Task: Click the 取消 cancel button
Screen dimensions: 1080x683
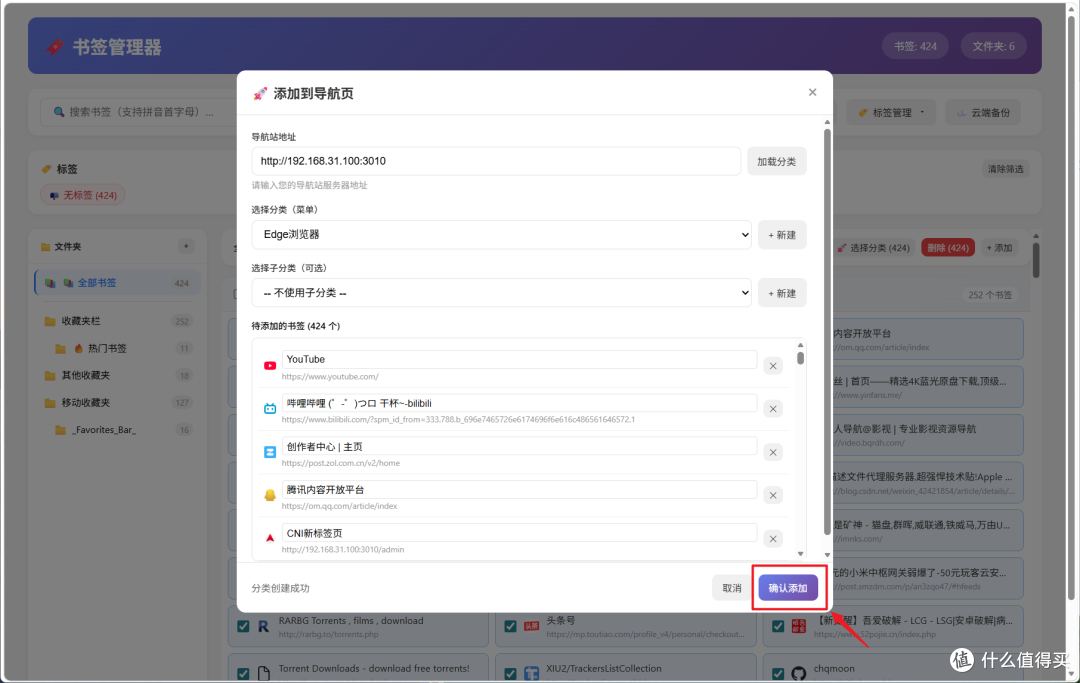Action: 731,588
